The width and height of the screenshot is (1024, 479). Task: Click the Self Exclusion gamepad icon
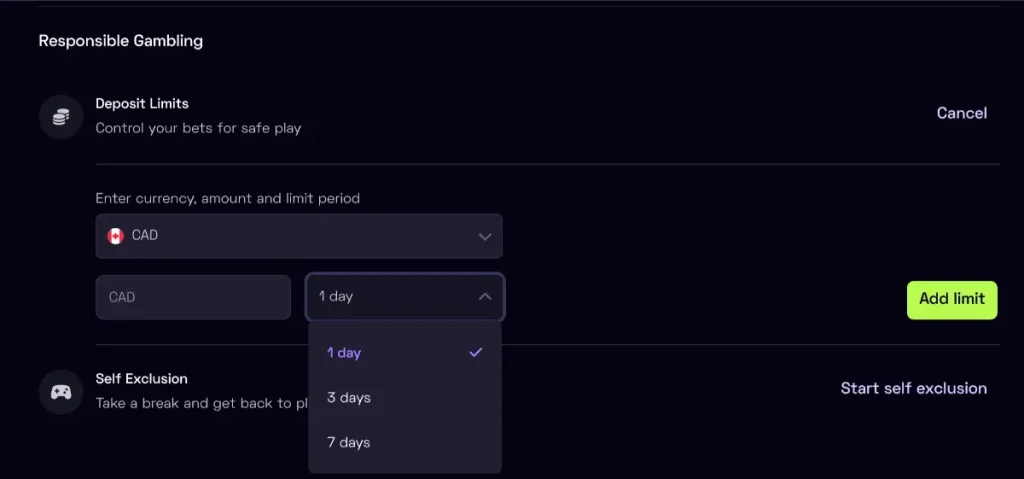61,391
